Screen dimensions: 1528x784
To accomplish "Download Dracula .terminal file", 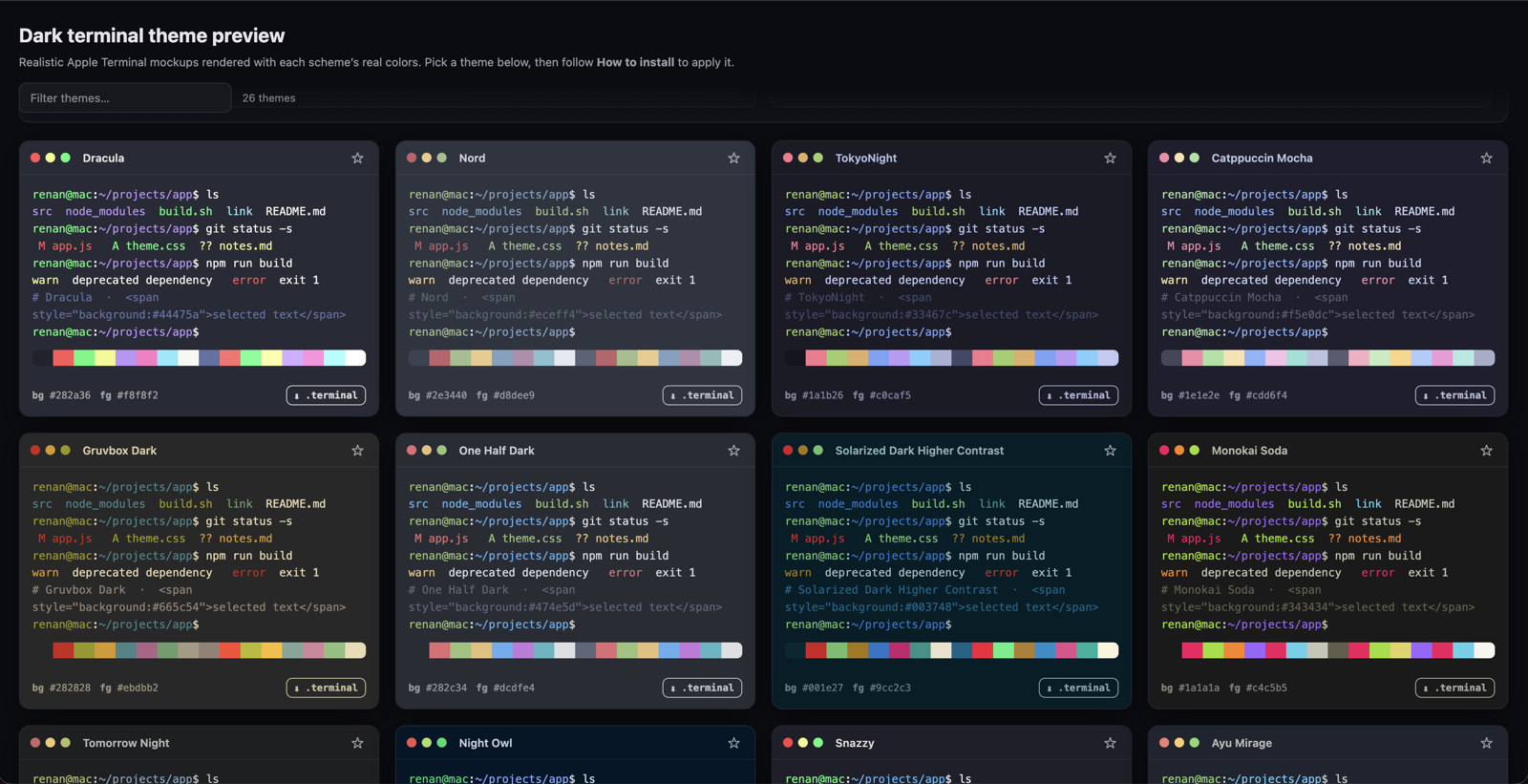I will tap(326, 395).
